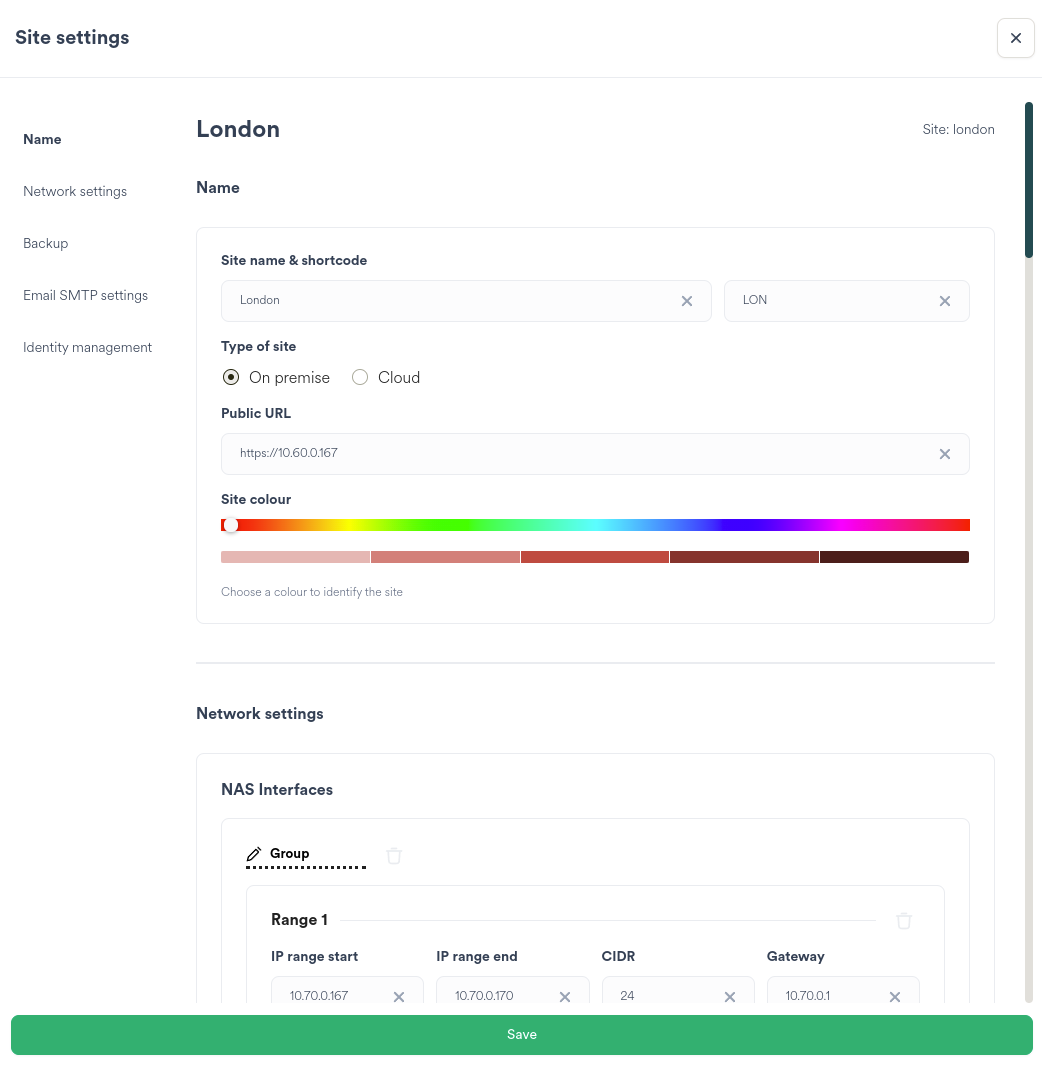Clear the site name field with its X icon
The height and width of the screenshot is (1065, 1042).
(x=687, y=300)
